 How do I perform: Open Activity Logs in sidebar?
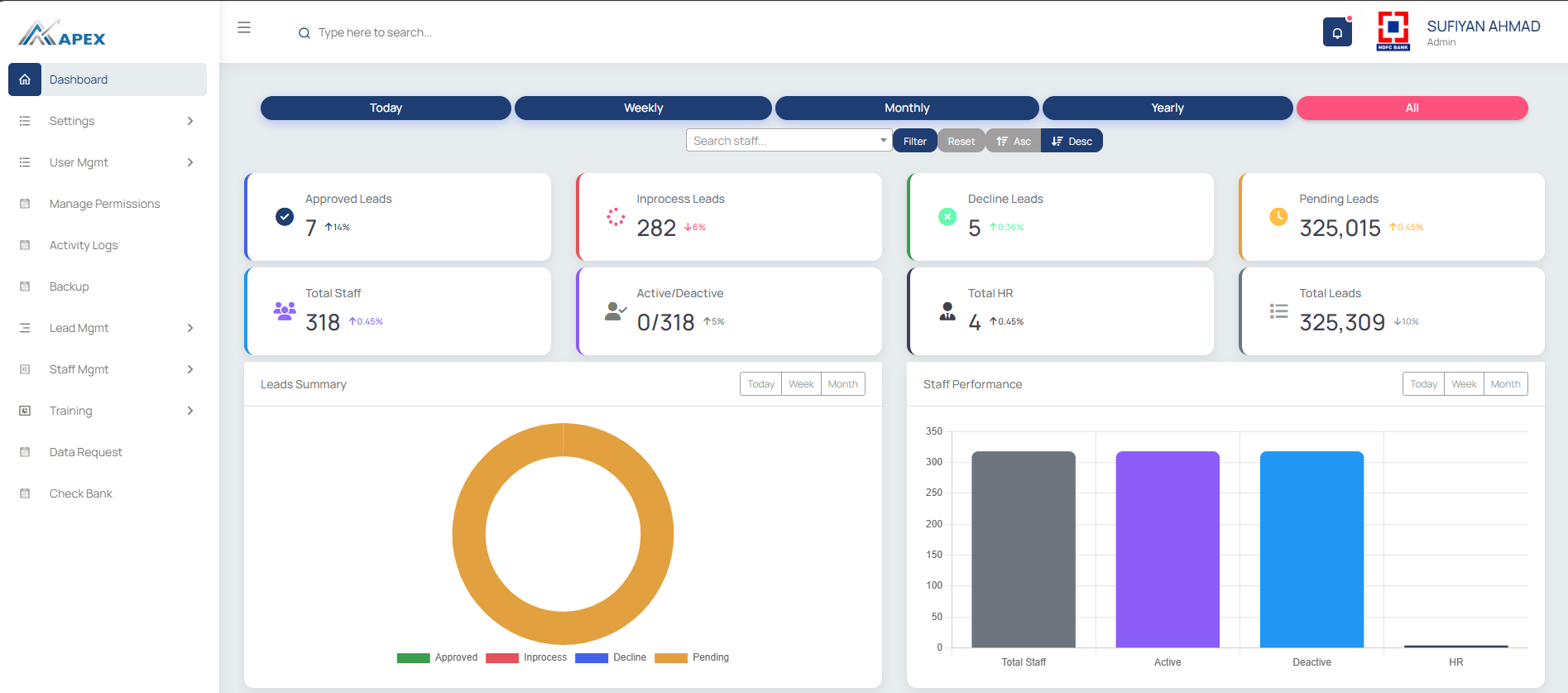pyautogui.click(x=84, y=245)
